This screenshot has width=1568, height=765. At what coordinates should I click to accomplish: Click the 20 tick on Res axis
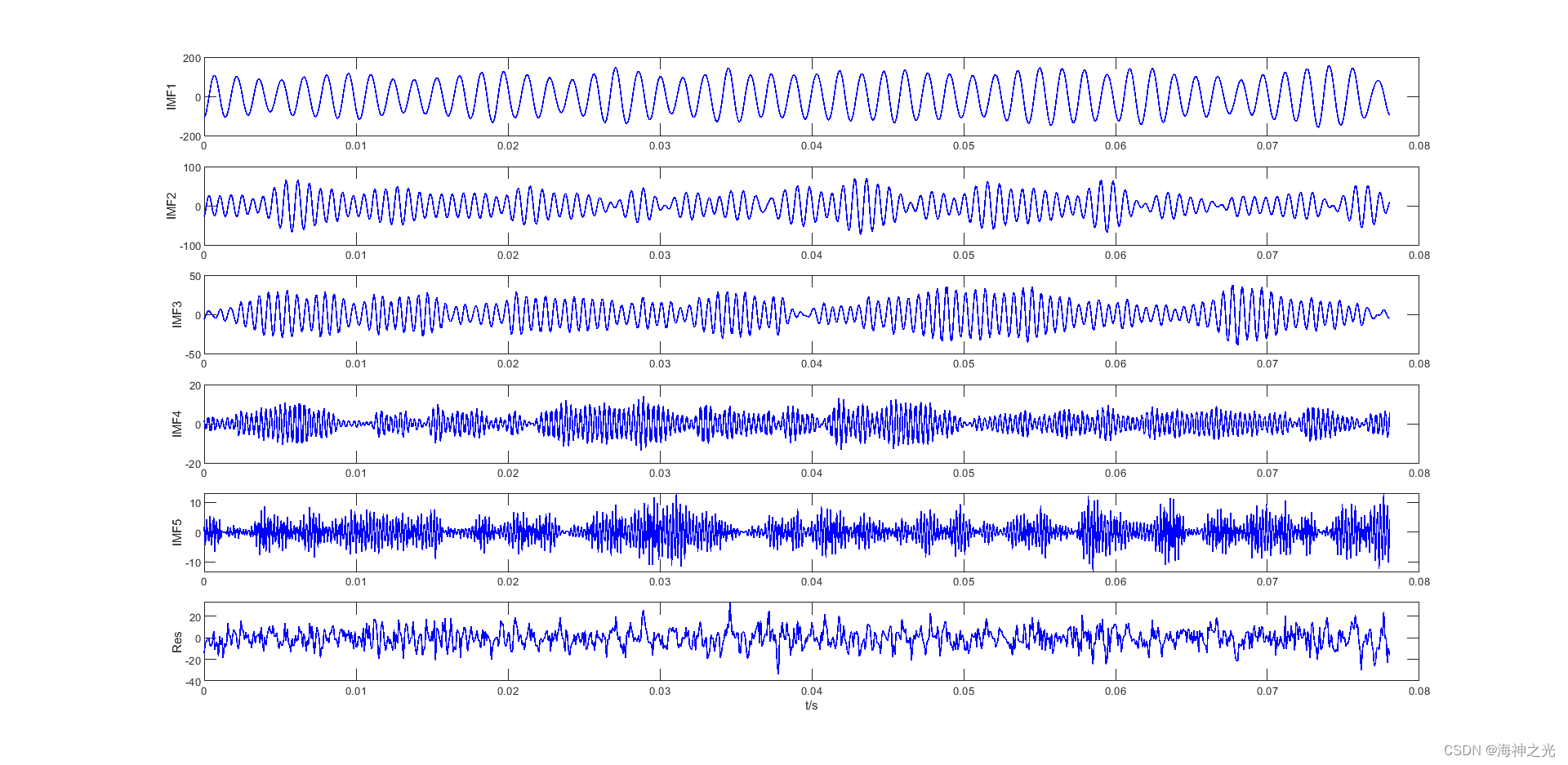point(195,617)
